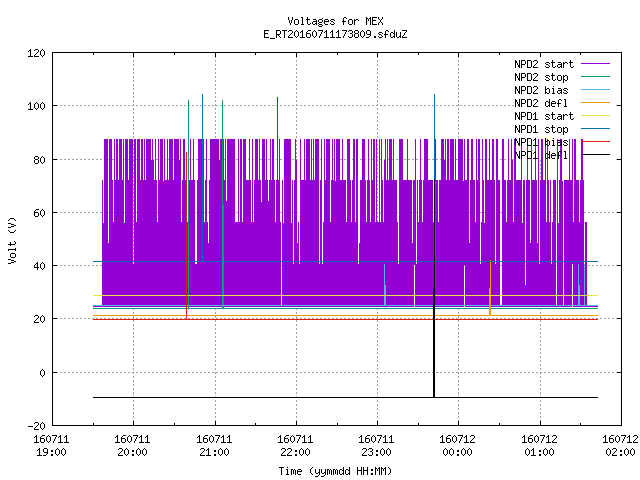The width and height of the screenshot is (640, 480).
Task: Click the y-axis tick value 100
Action: pos(36,107)
